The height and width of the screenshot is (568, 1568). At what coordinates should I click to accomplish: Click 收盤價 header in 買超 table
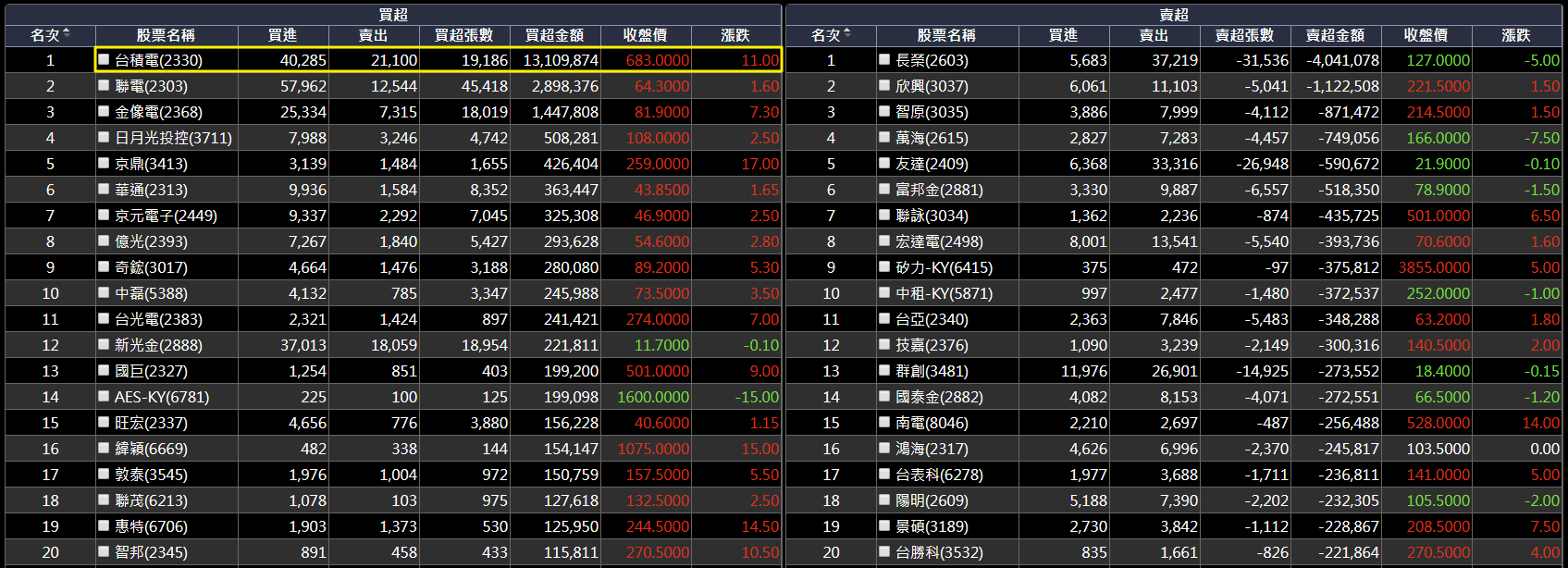(x=646, y=34)
